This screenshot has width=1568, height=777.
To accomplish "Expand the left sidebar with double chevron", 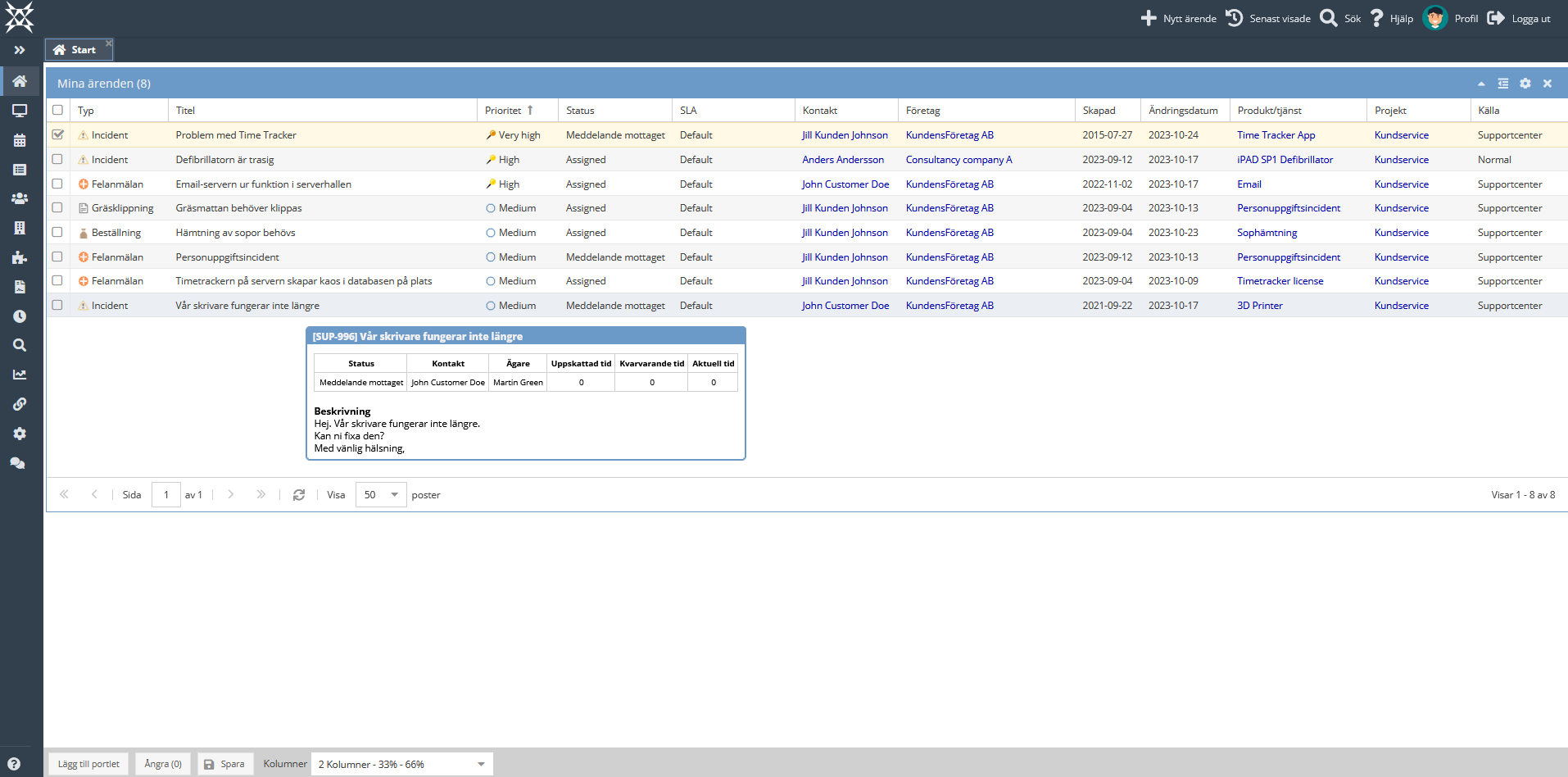I will coord(20,50).
